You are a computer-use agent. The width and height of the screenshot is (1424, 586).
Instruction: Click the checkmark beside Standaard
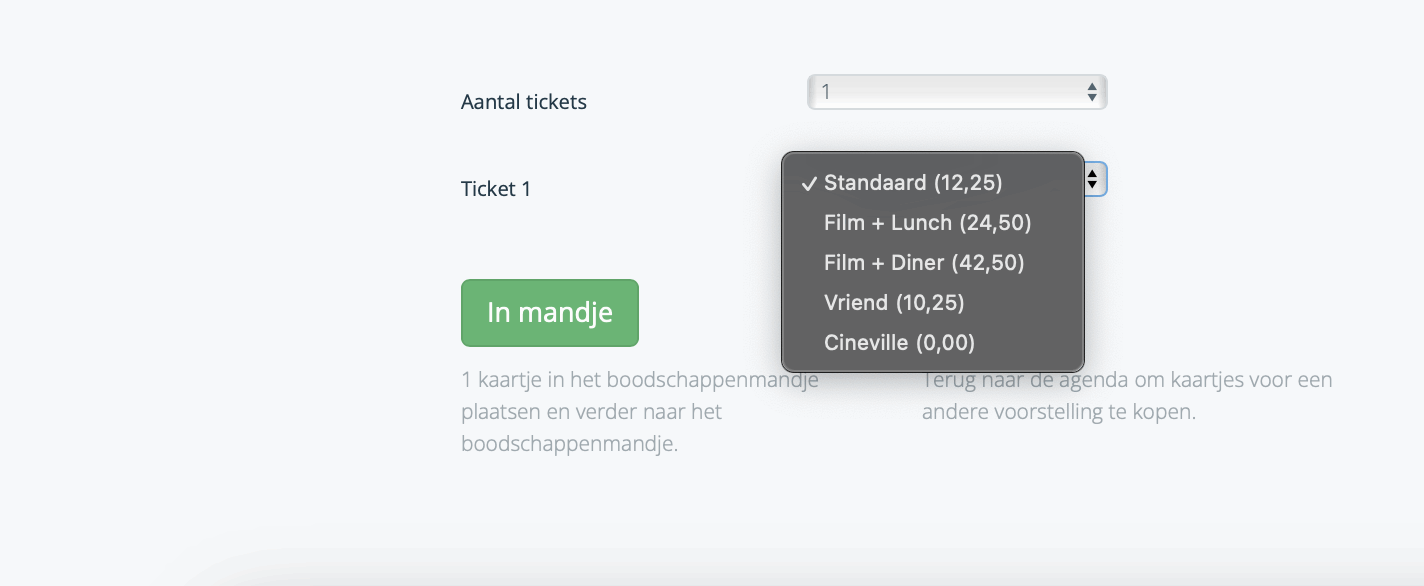(809, 183)
